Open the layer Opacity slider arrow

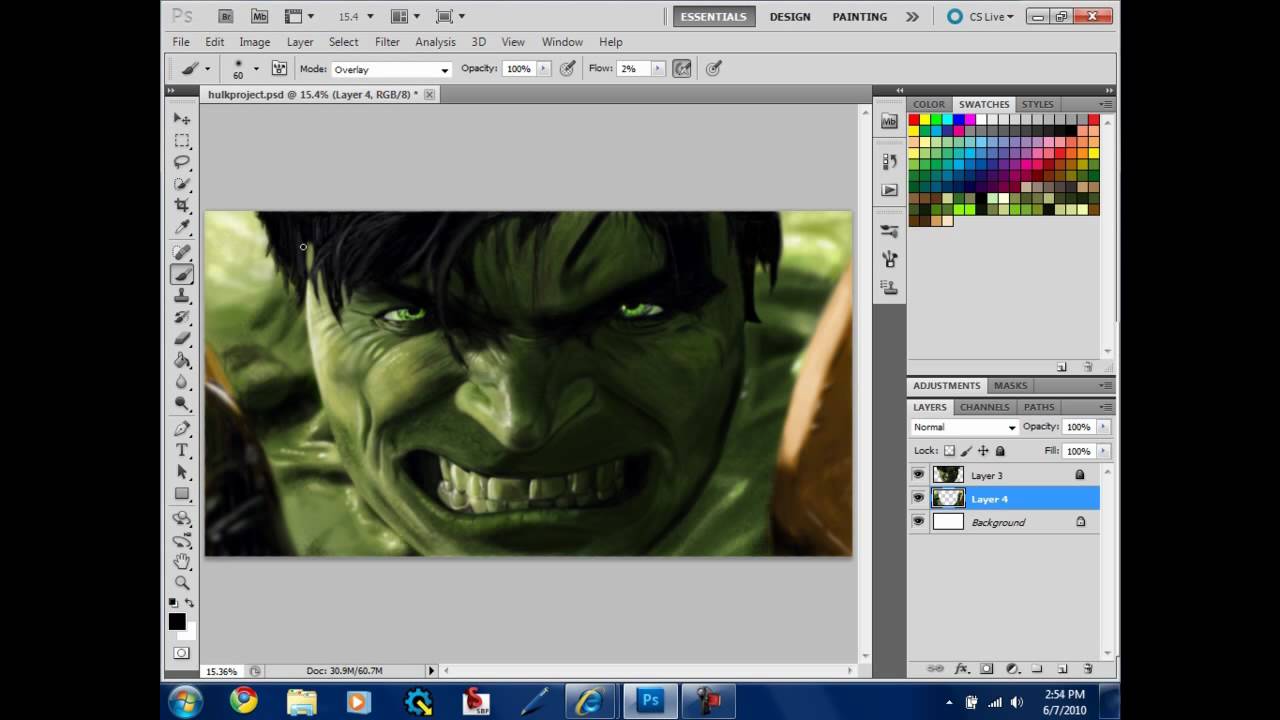click(1103, 427)
